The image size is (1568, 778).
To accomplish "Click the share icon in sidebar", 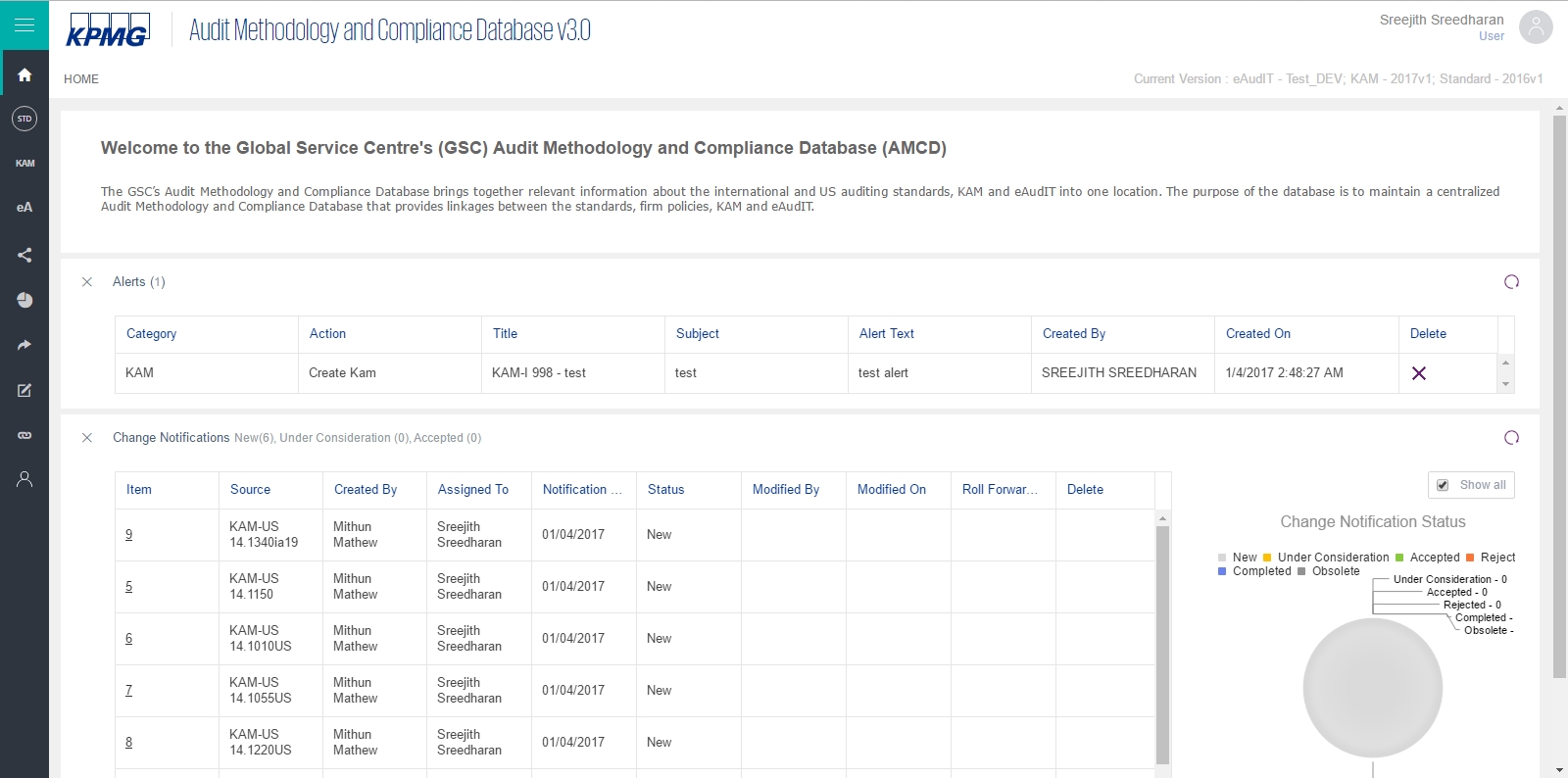I will pos(24,255).
